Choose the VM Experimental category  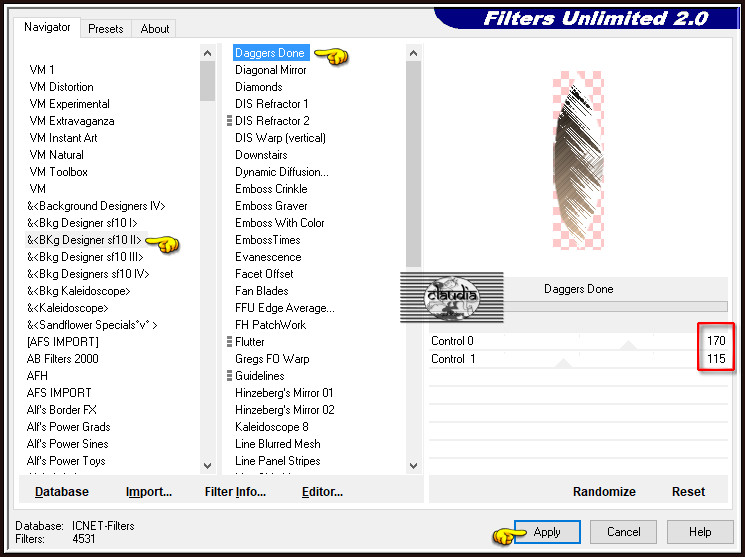coord(69,104)
